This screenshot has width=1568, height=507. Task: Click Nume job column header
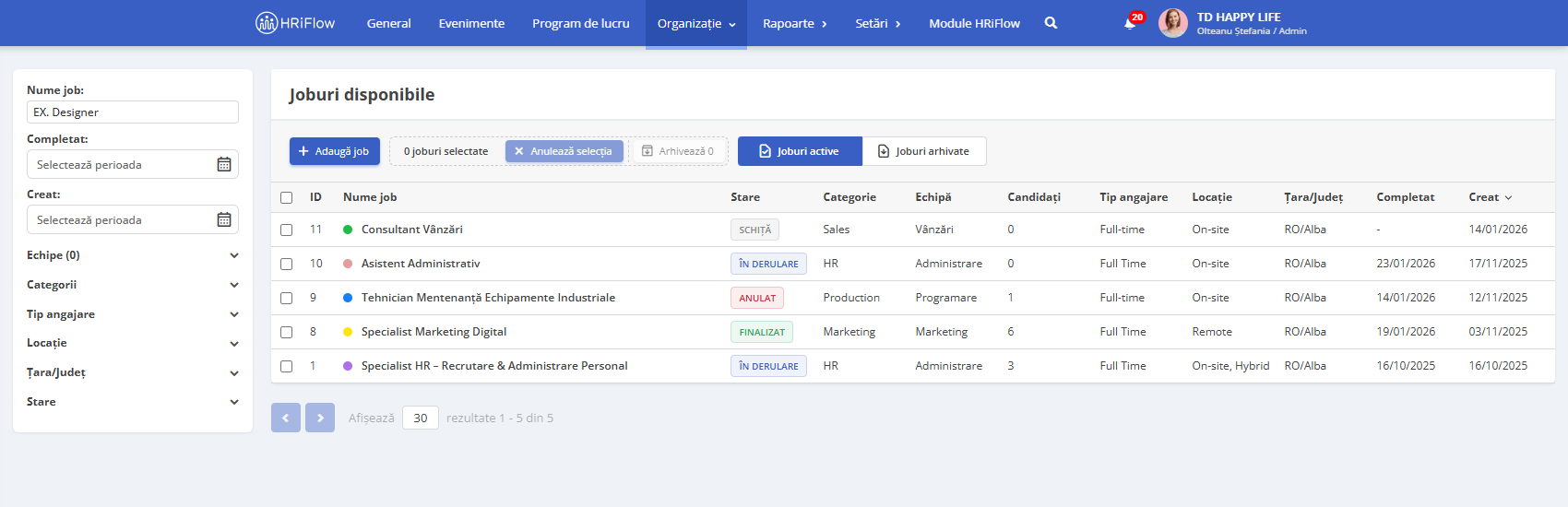[x=370, y=197]
